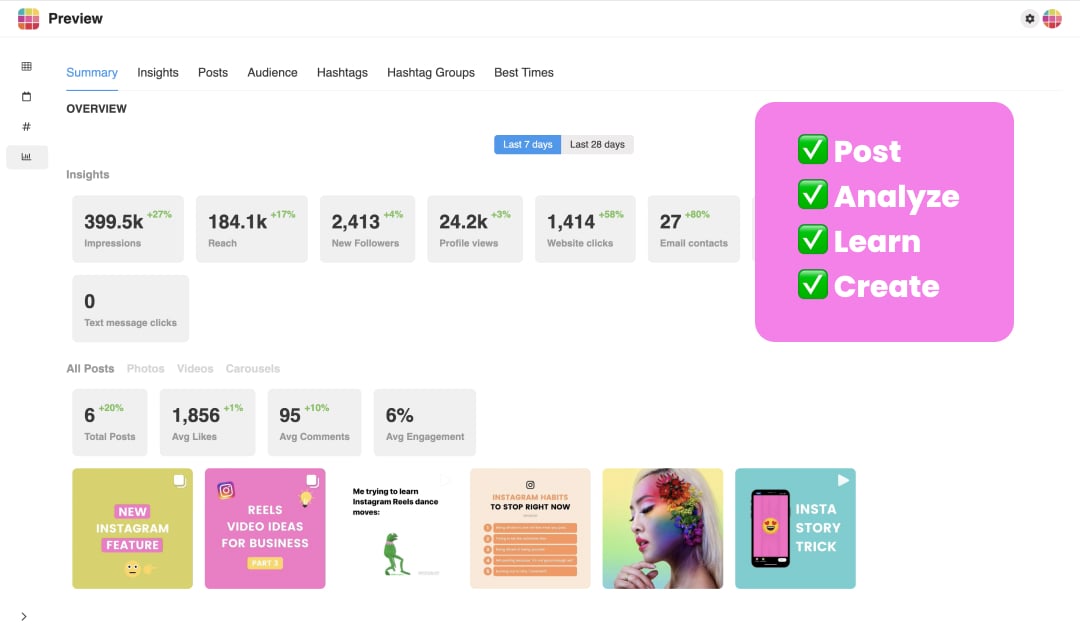Filter posts by Carousels
The height and width of the screenshot is (631, 1080).
tap(253, 369)
